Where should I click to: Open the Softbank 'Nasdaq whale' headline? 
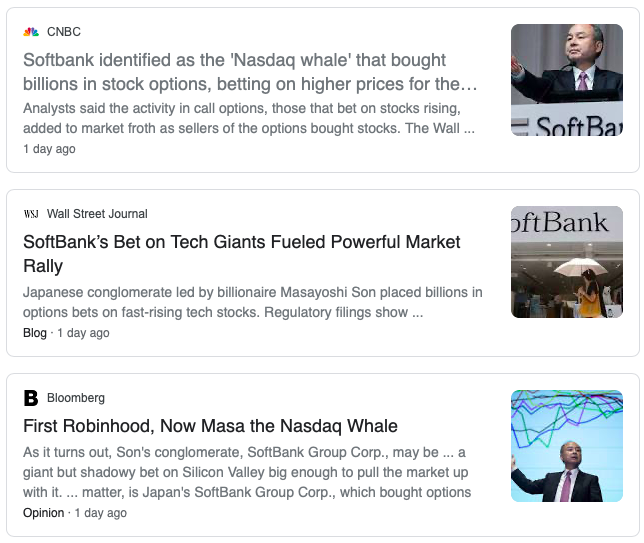click(x=250, y=72)
